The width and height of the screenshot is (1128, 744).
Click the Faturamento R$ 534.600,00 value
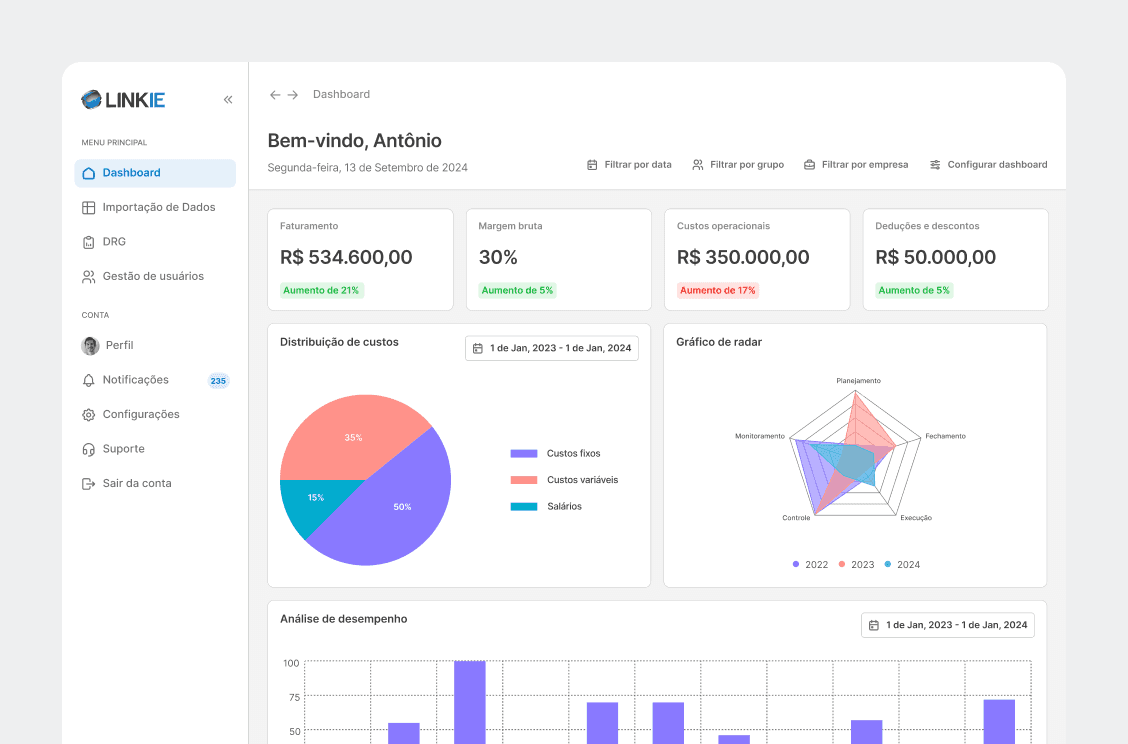[346, 257]
